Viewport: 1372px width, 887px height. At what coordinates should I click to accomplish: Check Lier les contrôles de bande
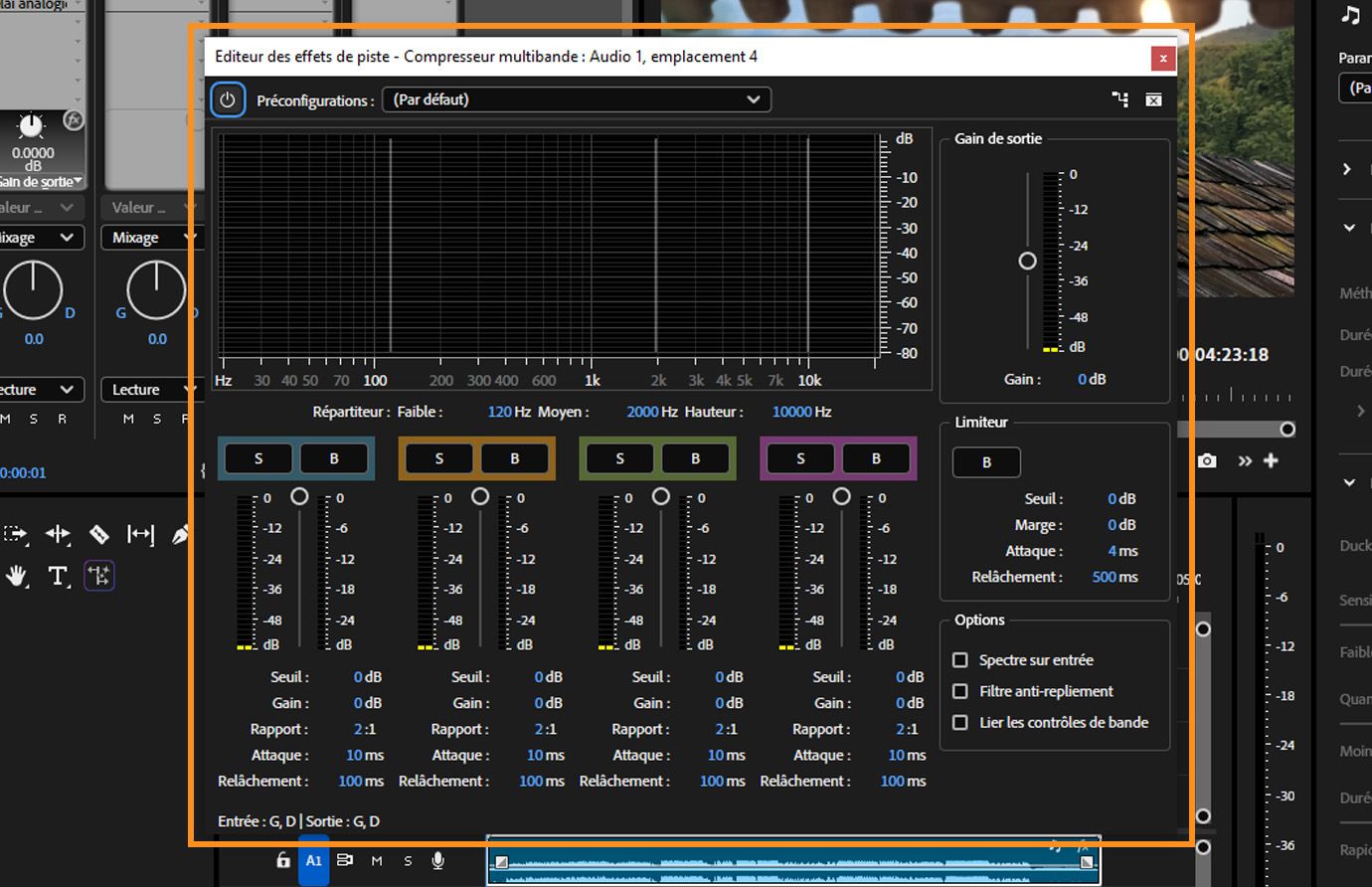coord(960,722)
